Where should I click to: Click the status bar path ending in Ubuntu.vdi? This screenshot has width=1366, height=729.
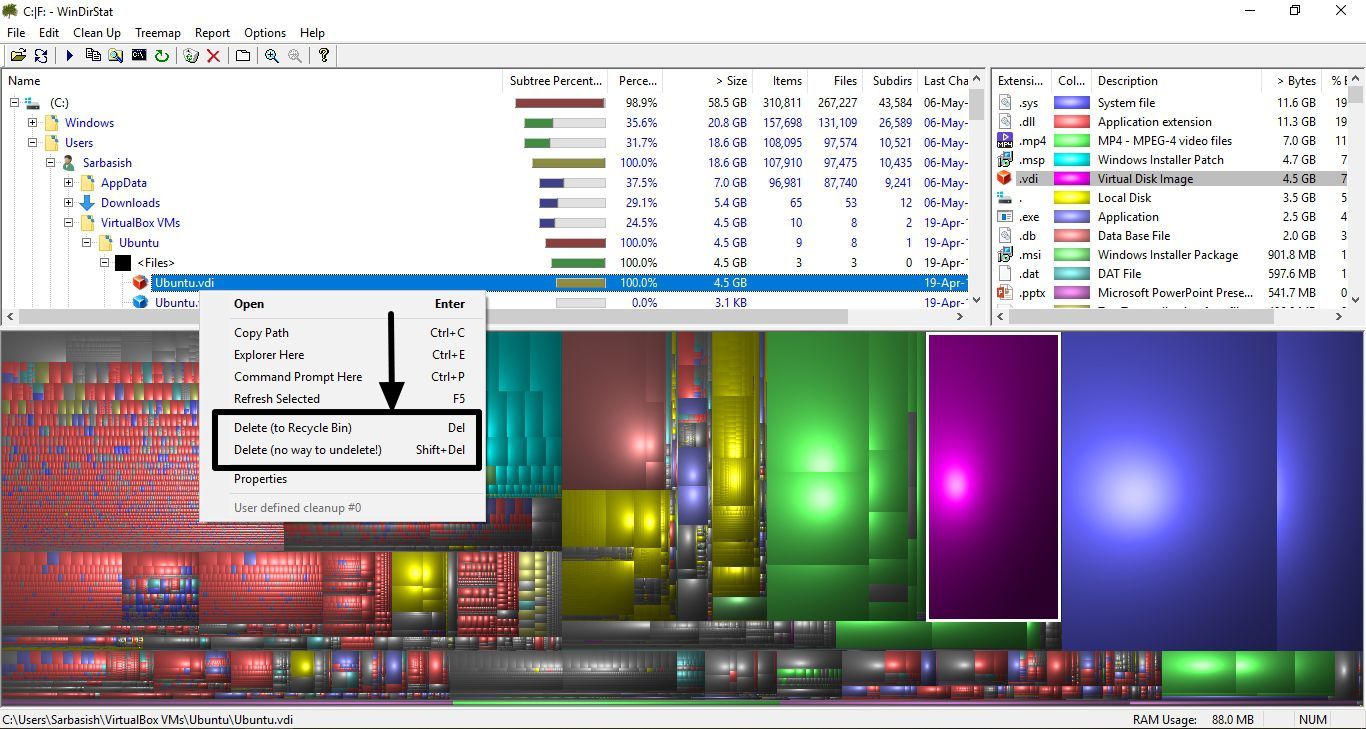point(148,720)
